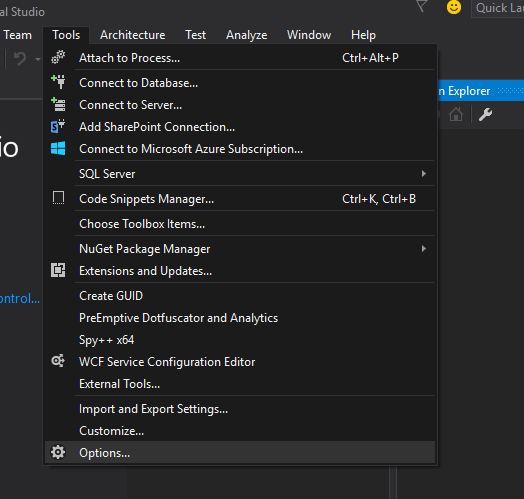
Task: Click the Quick Launch search field
Action: (x=498, y=8)
